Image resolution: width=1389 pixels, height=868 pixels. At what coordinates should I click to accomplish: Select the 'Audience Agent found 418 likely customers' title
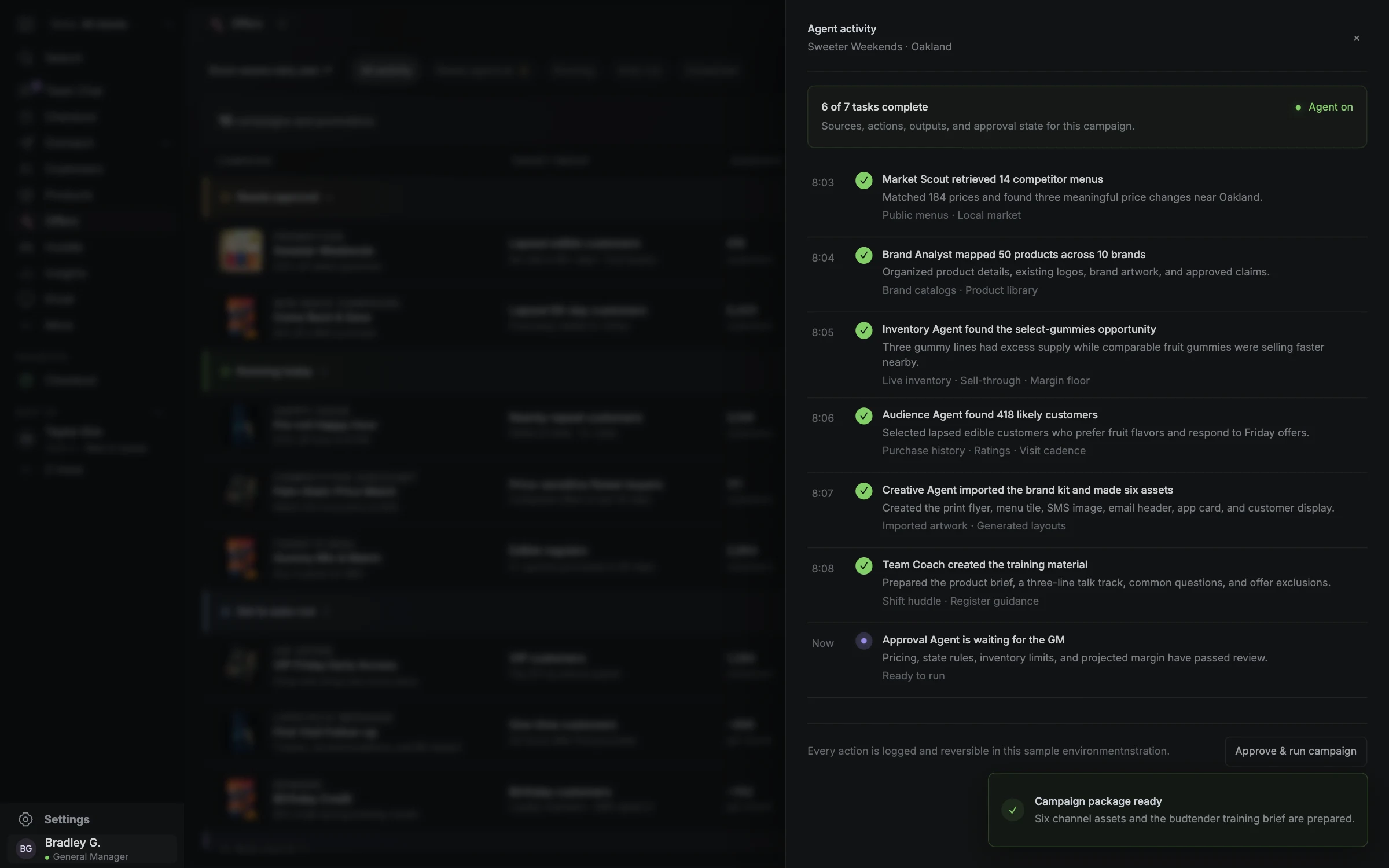click(990, 415)
